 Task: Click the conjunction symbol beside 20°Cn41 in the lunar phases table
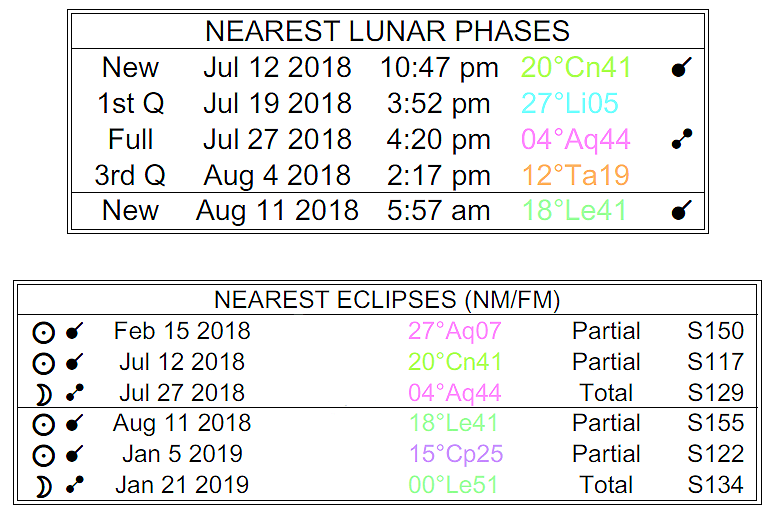(681, 68)
